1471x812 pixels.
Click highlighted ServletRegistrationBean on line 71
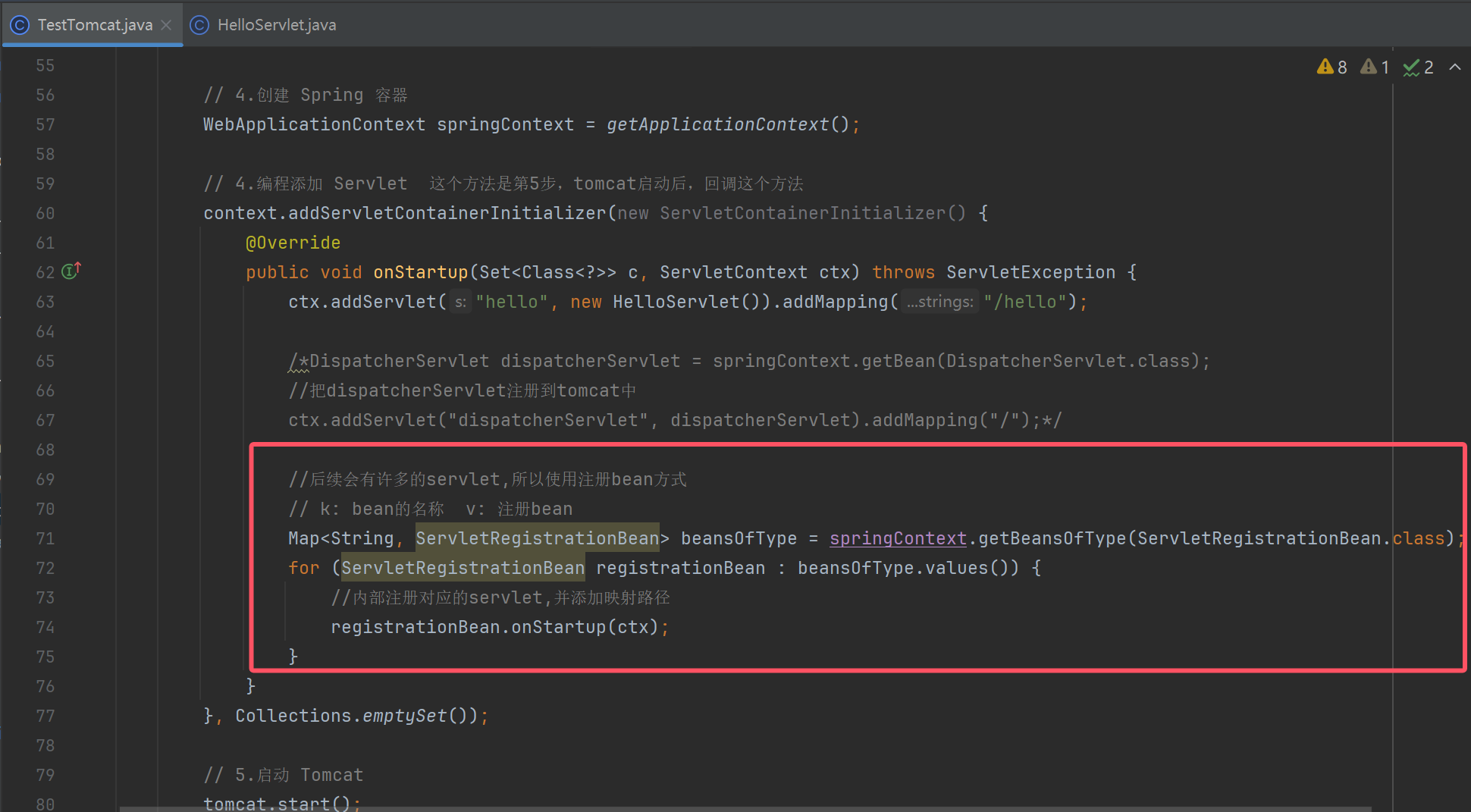(538, 538)
